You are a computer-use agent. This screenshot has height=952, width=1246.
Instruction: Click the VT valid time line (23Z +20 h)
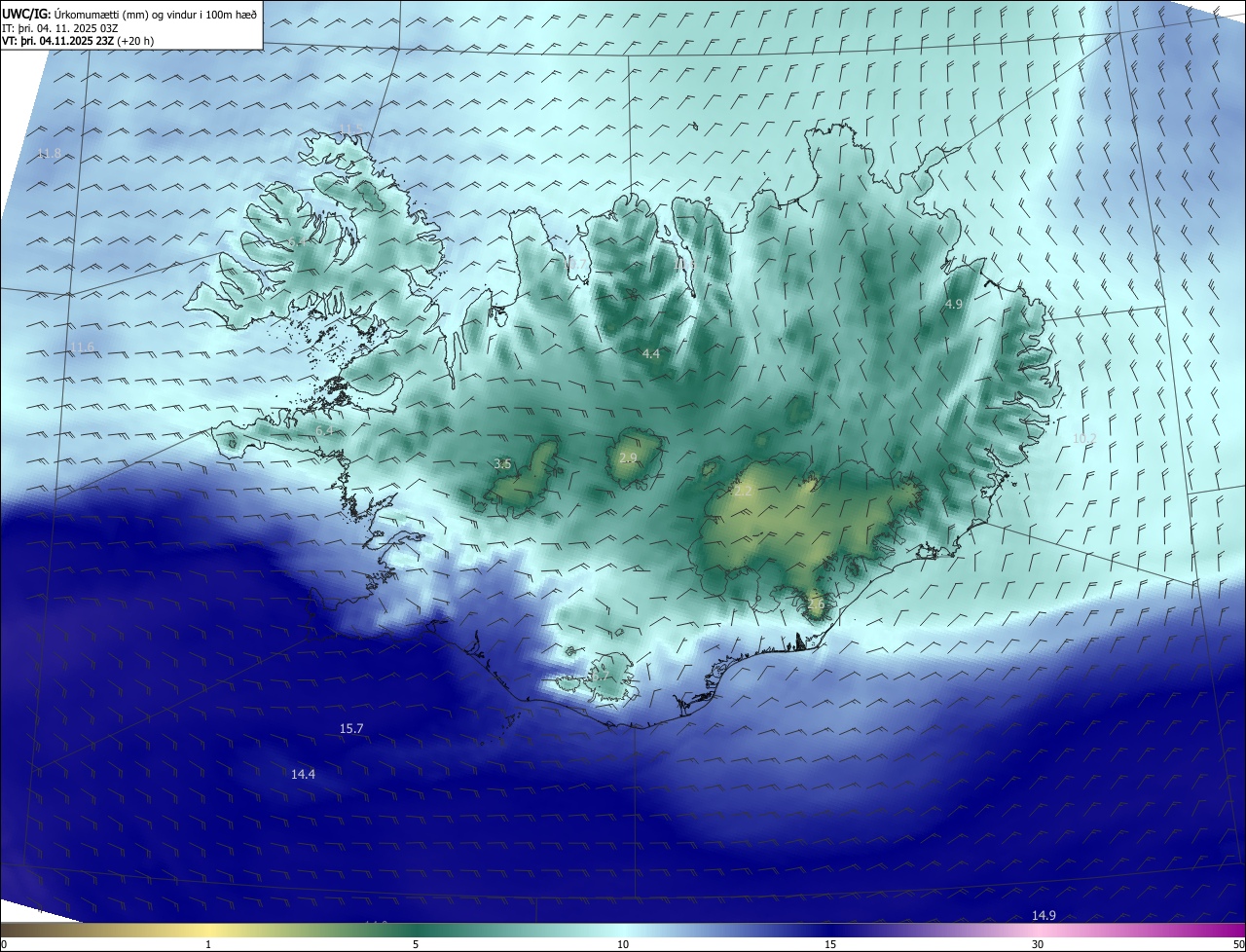point(78,41)
